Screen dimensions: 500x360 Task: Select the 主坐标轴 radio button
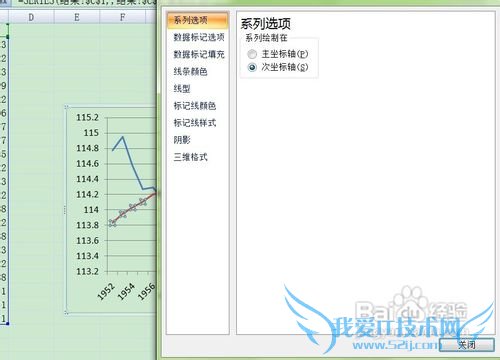[x=252, y=54]
